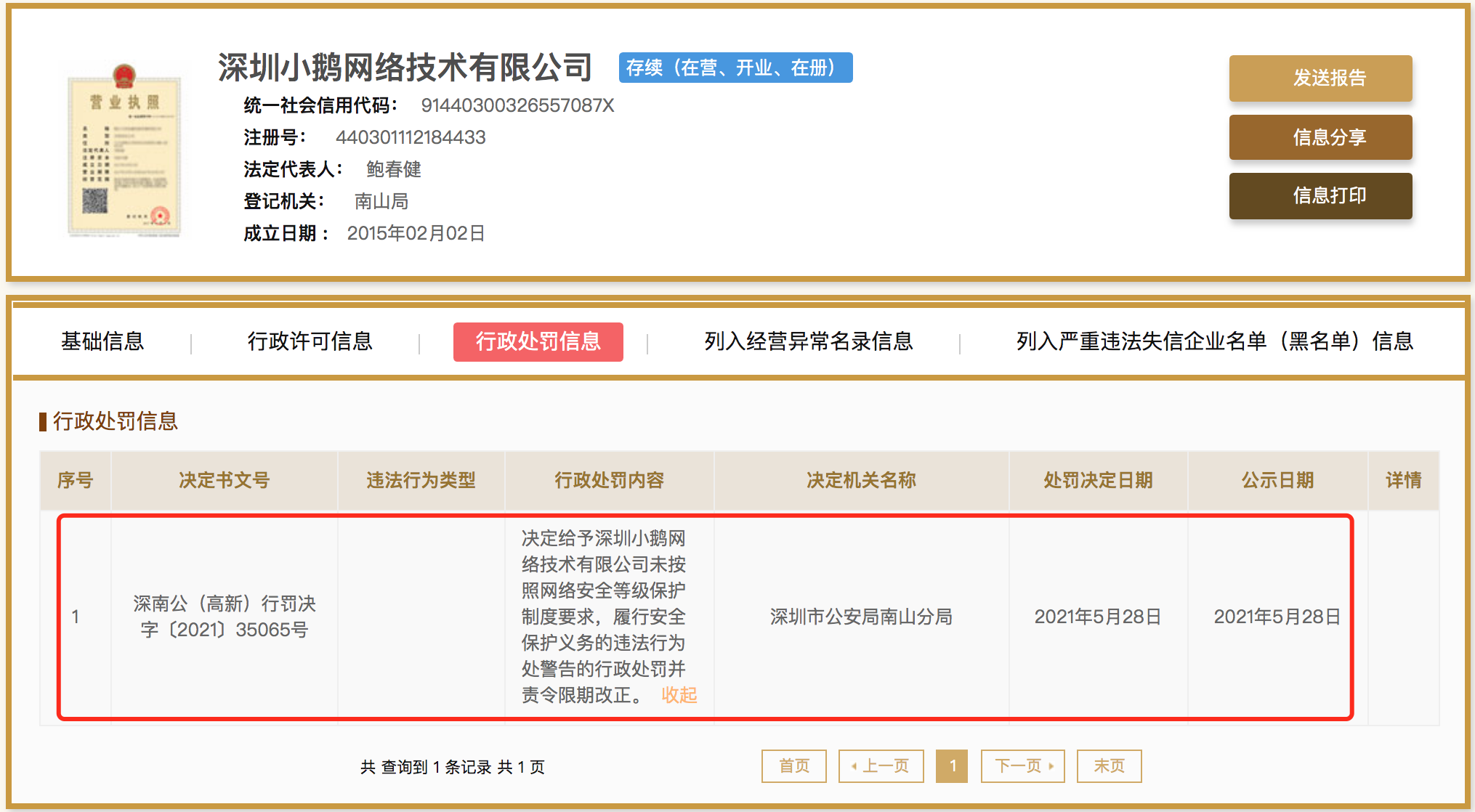Click the 下一页 pagination button

1022,766
